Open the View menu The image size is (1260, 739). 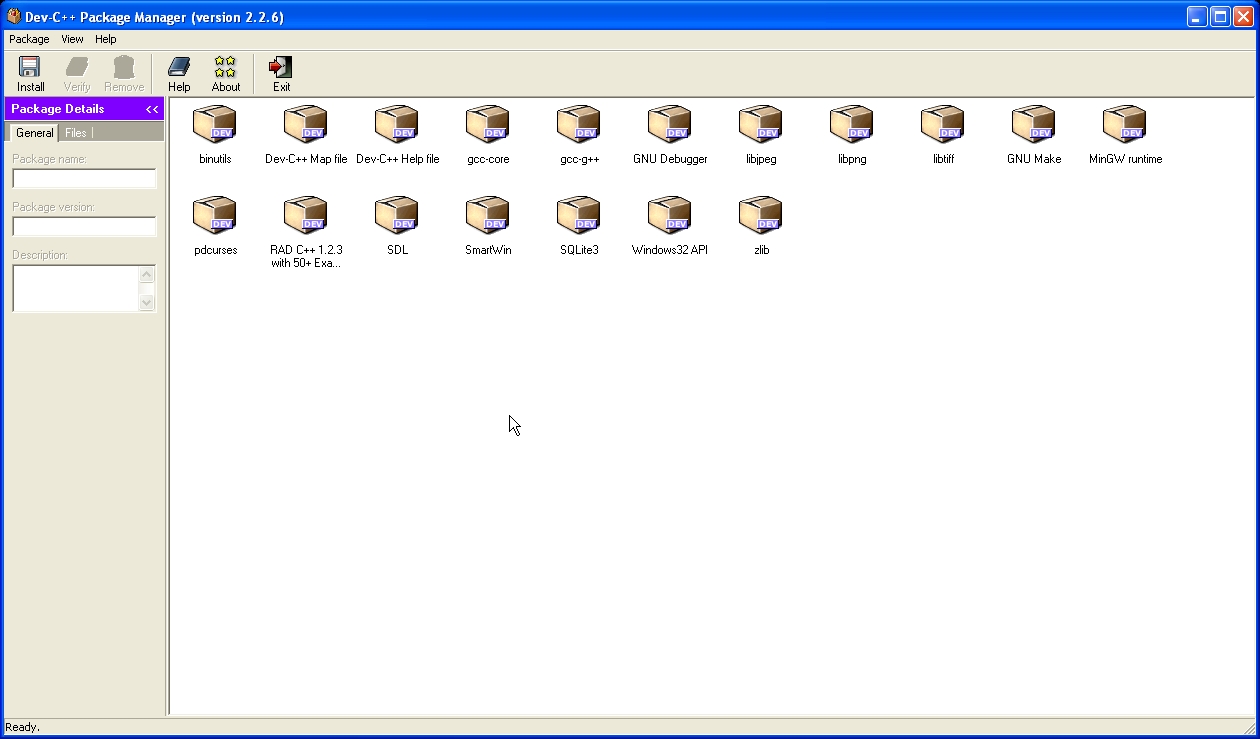(72, 39)
